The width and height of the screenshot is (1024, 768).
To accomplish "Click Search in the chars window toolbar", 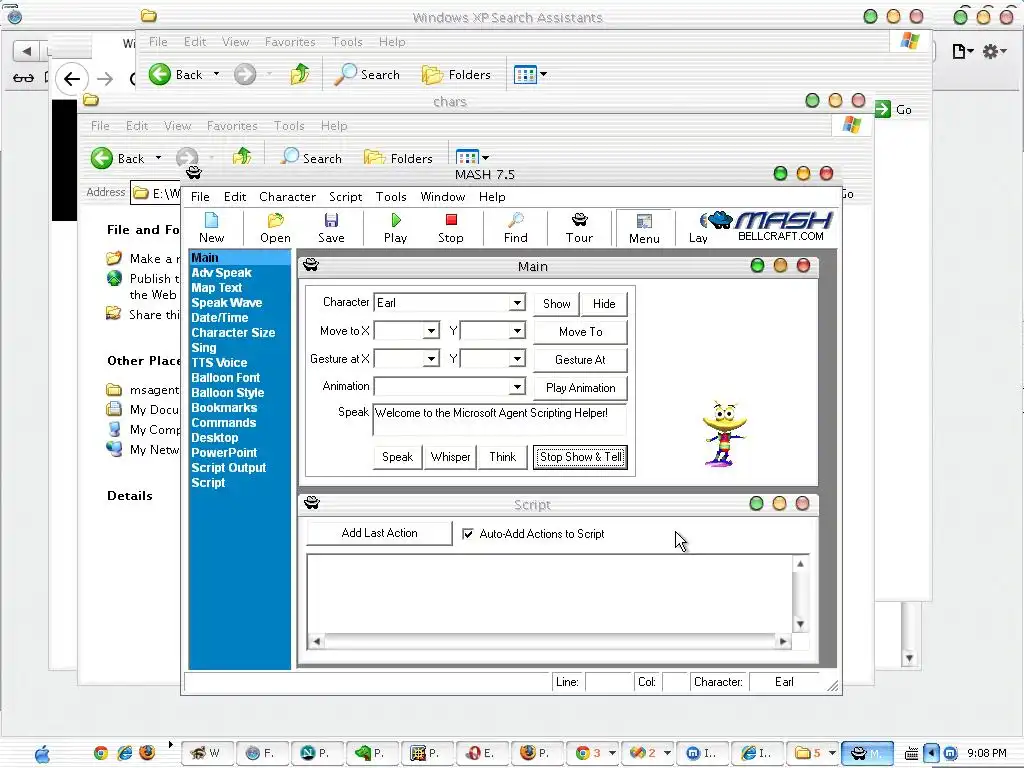I will tap(312, 158).
